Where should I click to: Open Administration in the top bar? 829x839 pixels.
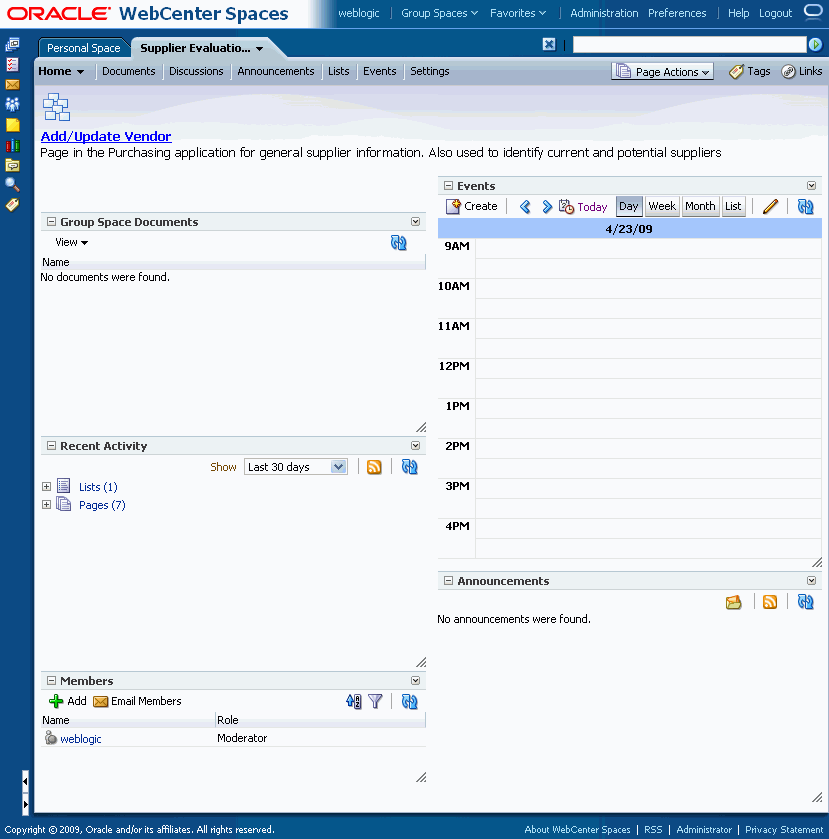point(604,13)
